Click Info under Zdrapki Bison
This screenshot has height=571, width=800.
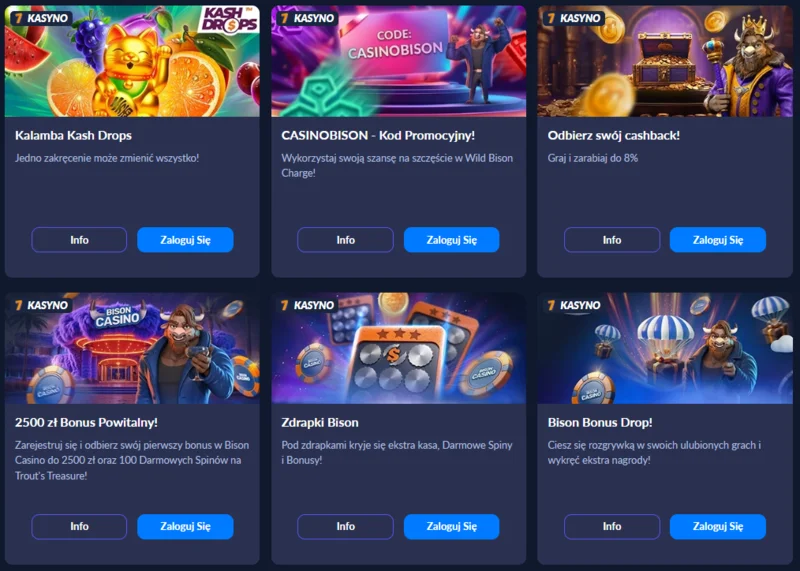pos(345,527)
